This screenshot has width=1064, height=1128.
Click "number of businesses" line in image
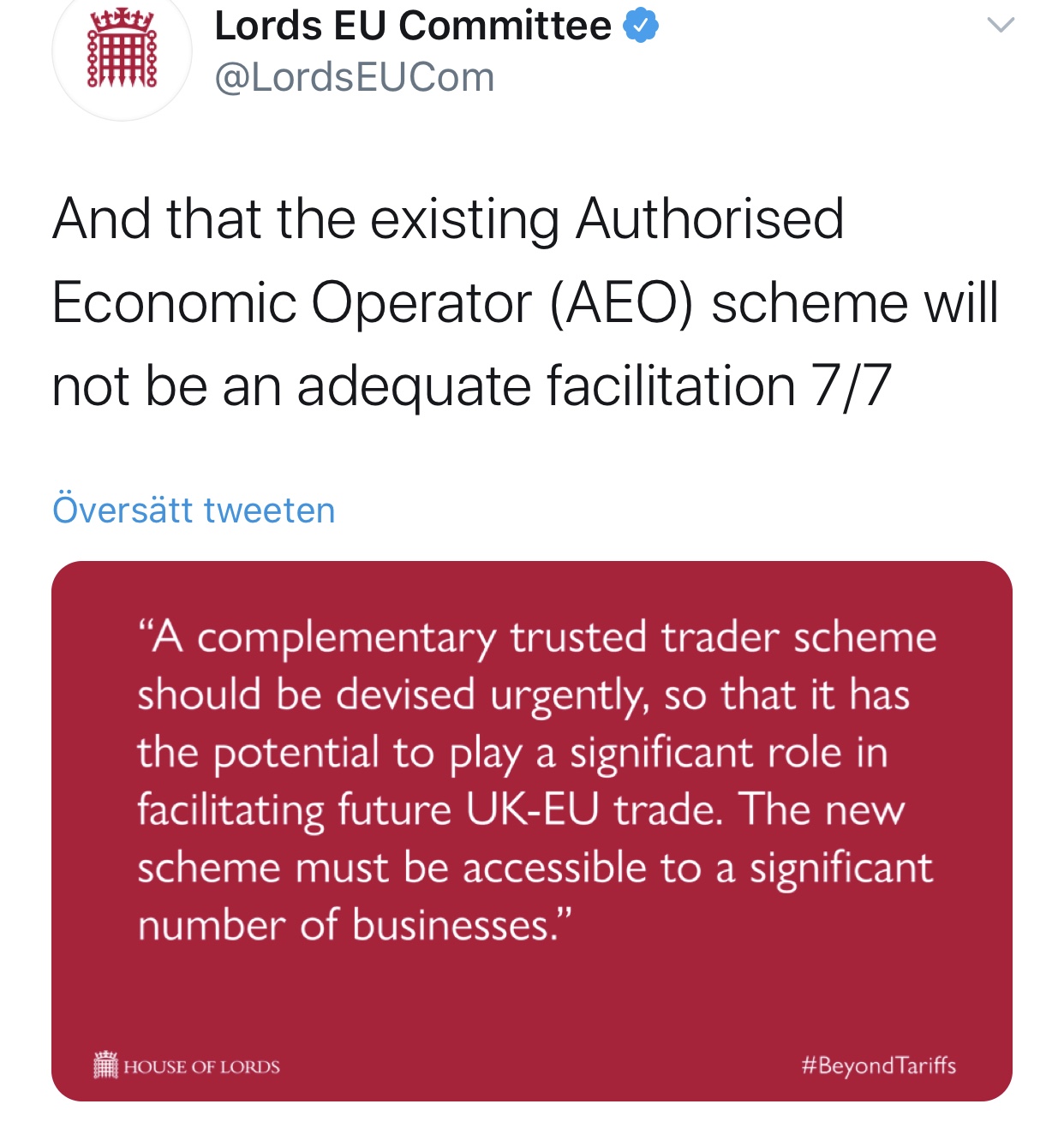[x=355, y=925]
